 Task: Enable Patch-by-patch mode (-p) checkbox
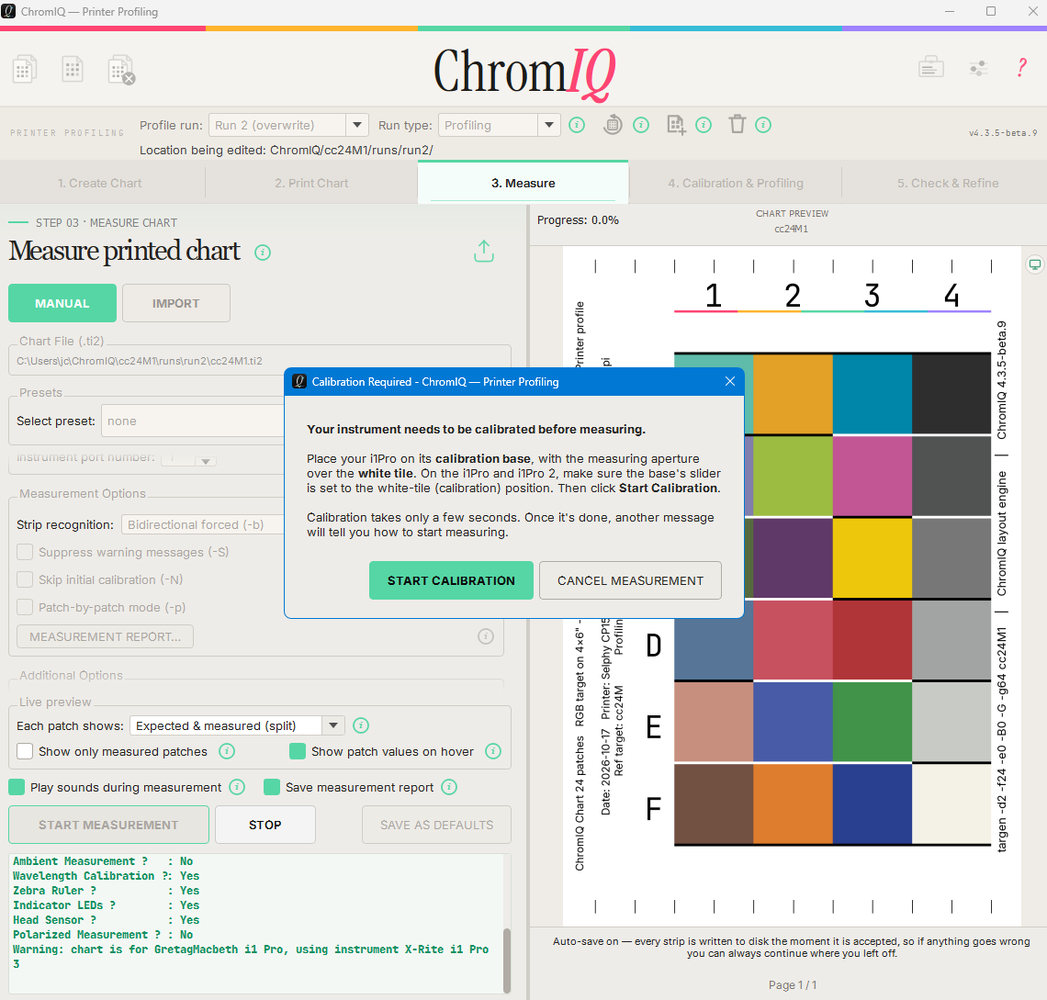(25, 607)
